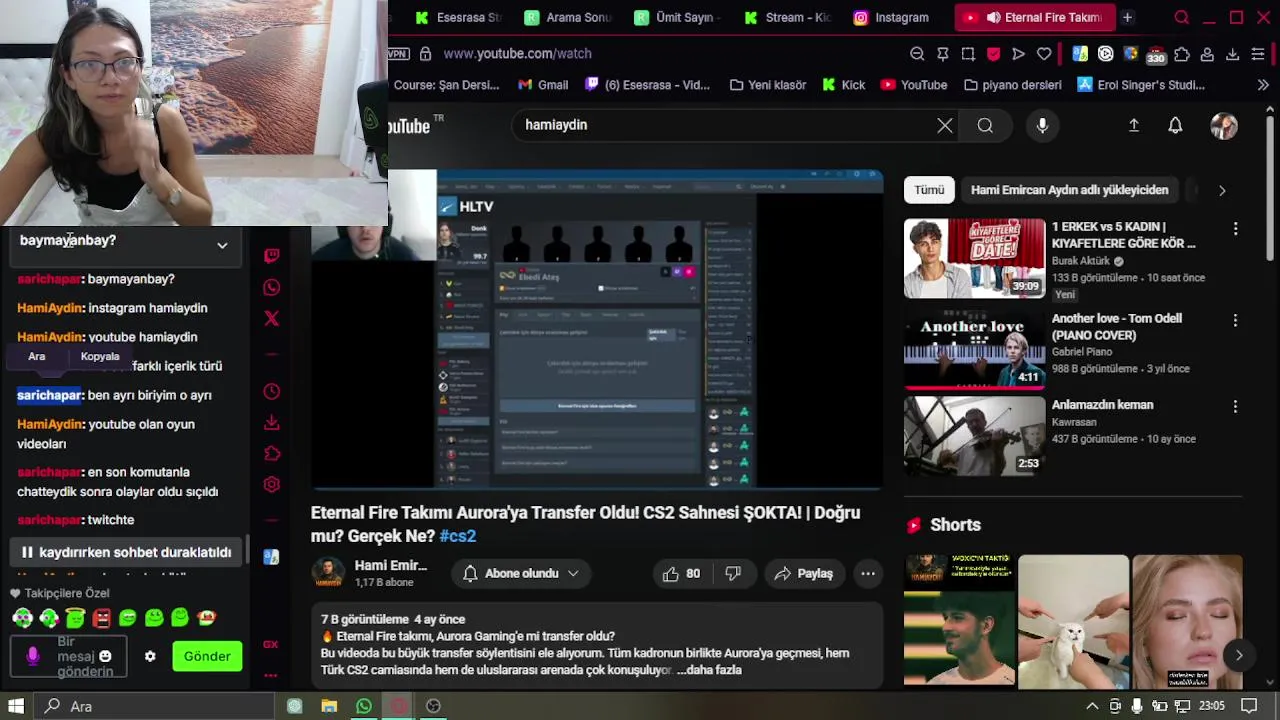
Task: Select Hami Emircan Aydın adlı yükleyiciden chip
Action: [x=1069, y=190]
